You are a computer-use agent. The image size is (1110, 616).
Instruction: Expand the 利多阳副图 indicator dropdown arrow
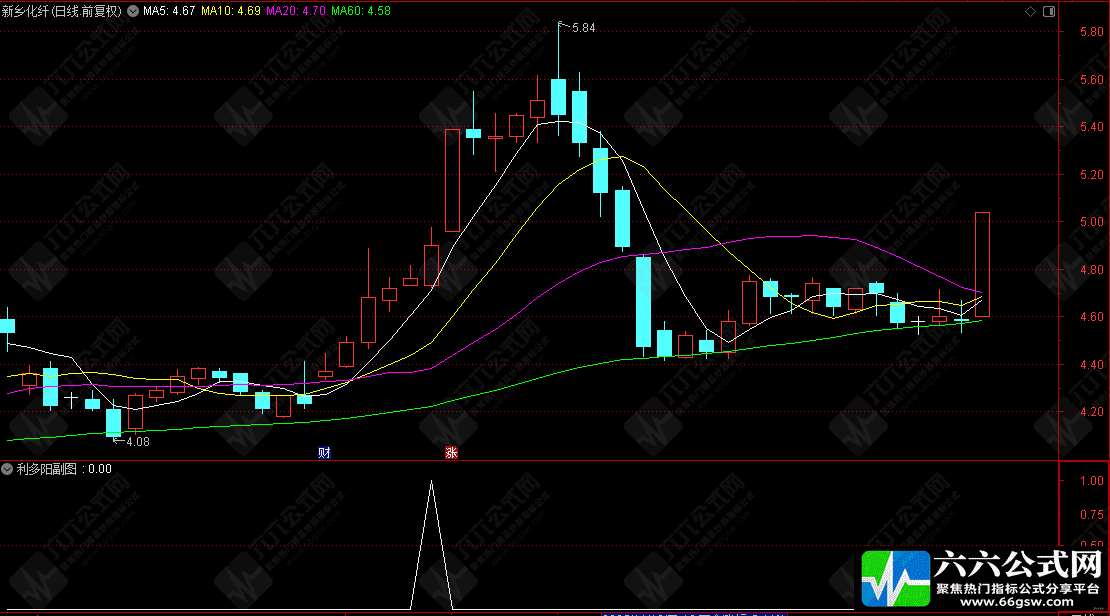point(7,469)
